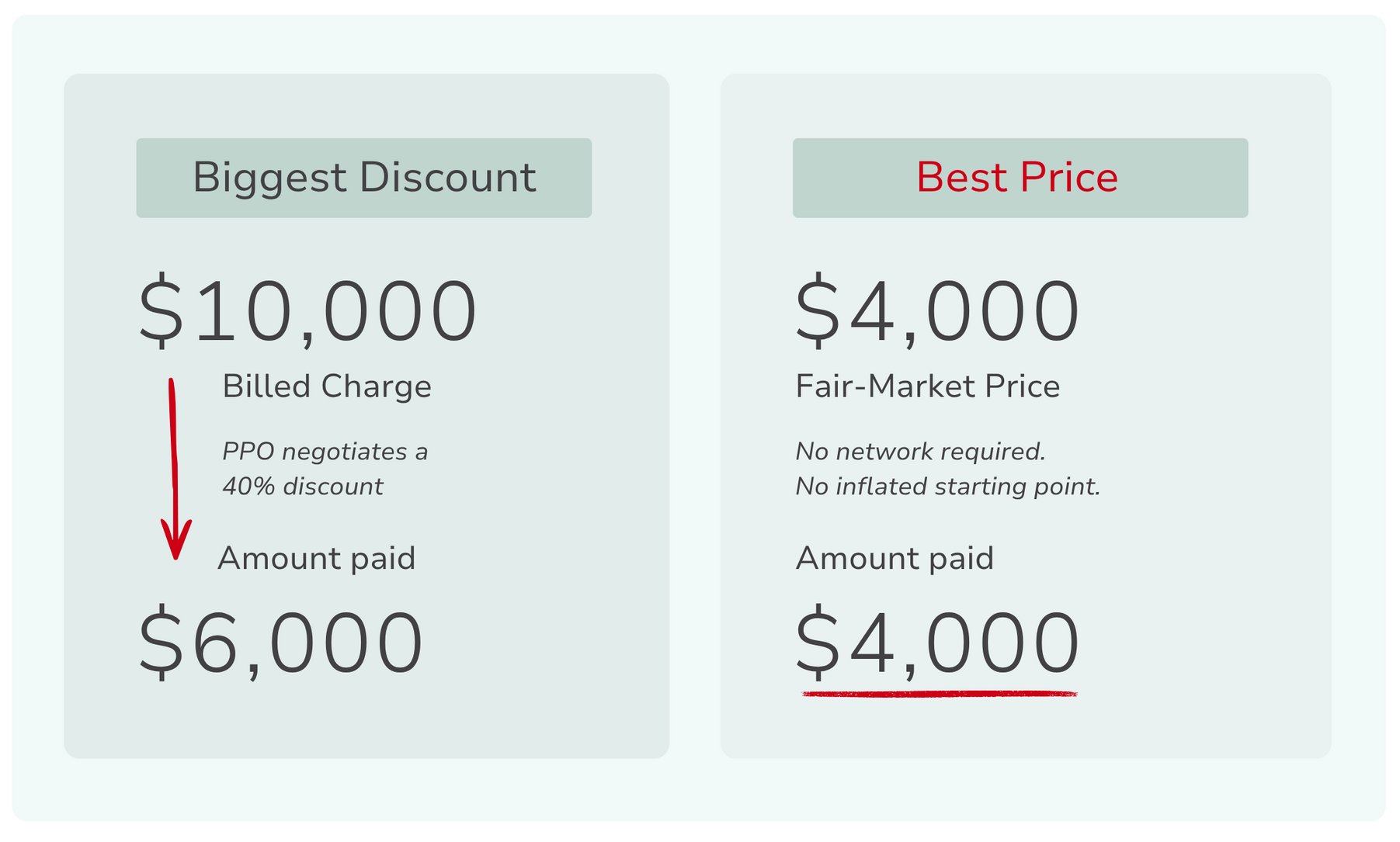Image resolution: width=1400 pixels, height=842 pixels.
Task: Click the $6,000 amount paid figure
Action: point(280,644)
